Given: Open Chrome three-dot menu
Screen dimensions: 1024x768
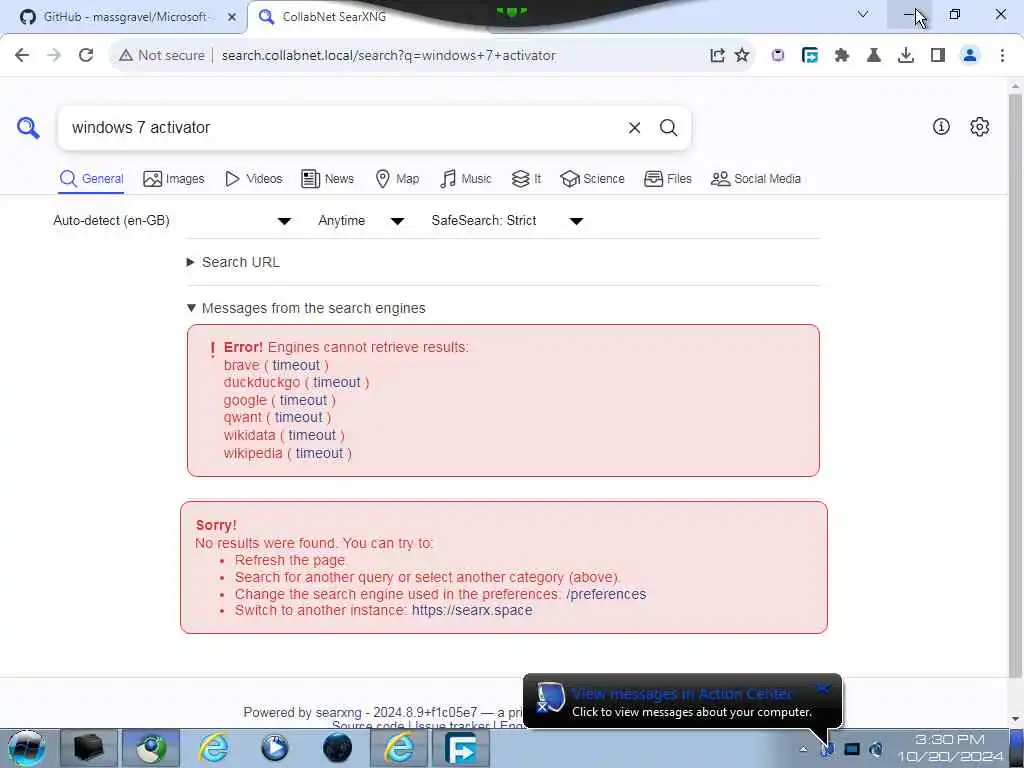Looking at the screenshot, I should [x=1002, y=56].
